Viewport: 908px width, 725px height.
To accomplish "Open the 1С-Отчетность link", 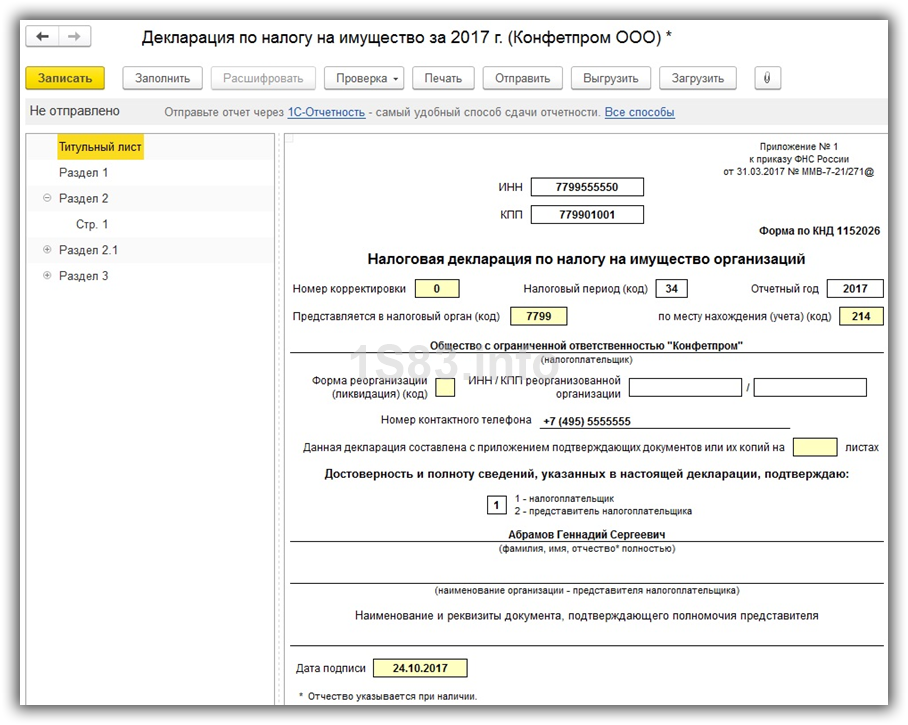I will click(326, 112).
